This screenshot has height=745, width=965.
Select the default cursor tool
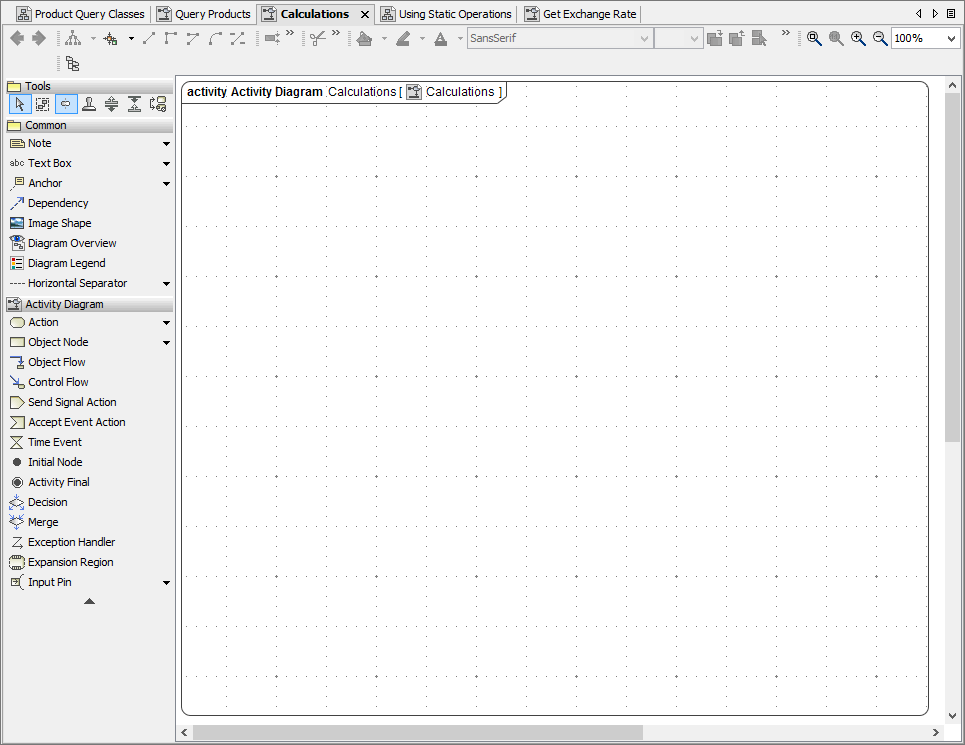(x=19, y=103)
